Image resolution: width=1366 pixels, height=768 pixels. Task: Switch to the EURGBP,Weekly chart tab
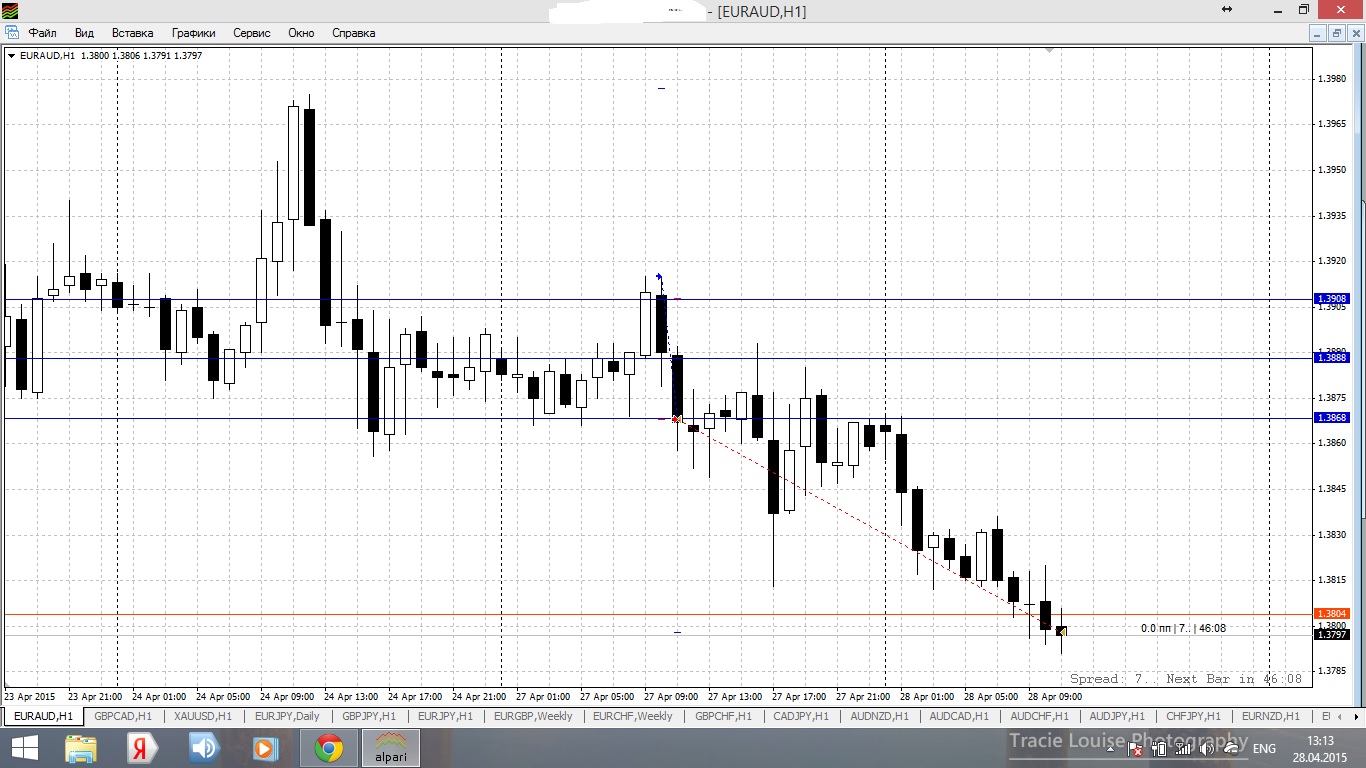533,716
